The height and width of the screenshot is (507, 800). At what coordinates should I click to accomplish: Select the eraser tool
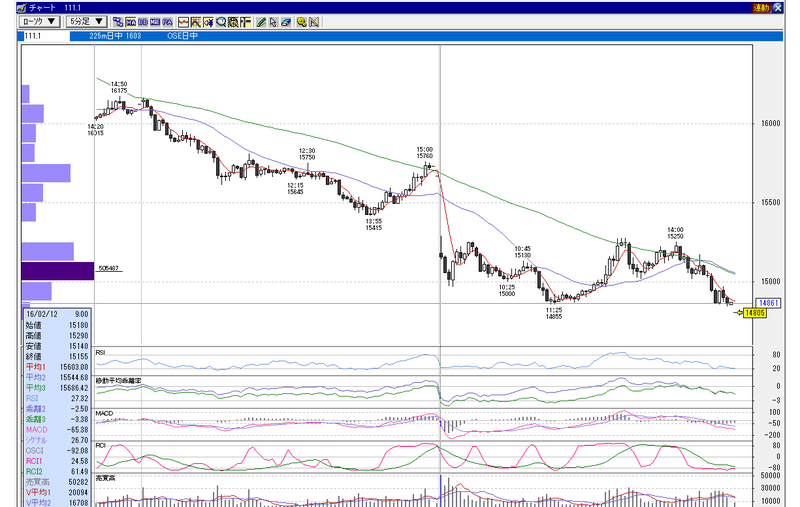tap(286, 22)
